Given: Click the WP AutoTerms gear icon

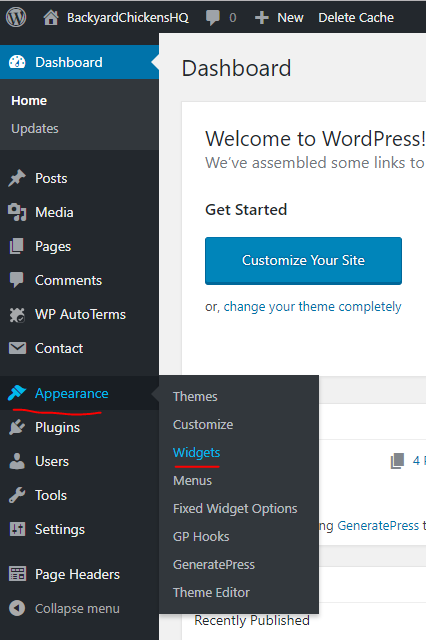Looking at the screenshot, I should coord(17,314).
